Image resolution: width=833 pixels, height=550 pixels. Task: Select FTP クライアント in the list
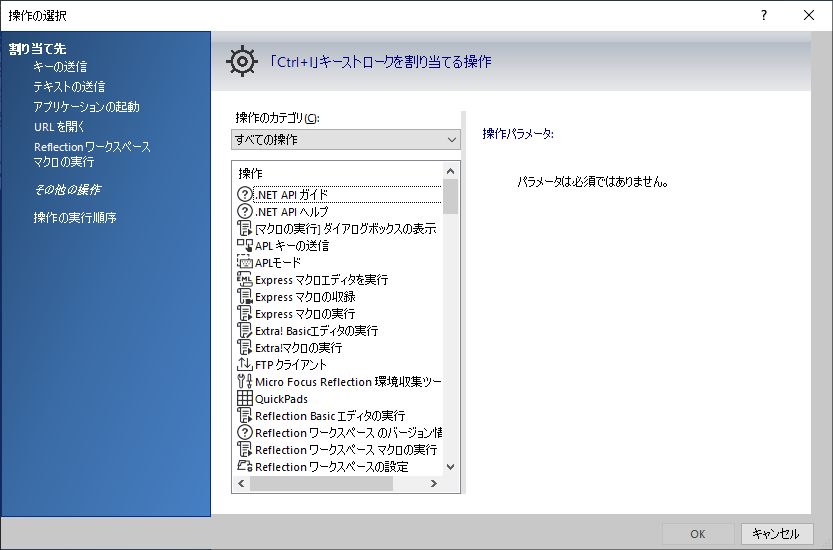(291, 365)
